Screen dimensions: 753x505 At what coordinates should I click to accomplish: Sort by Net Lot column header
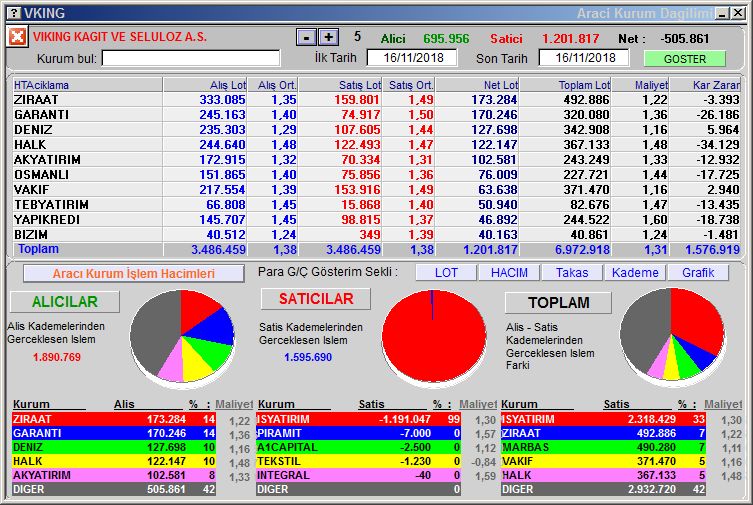click(x=478, y=85)
